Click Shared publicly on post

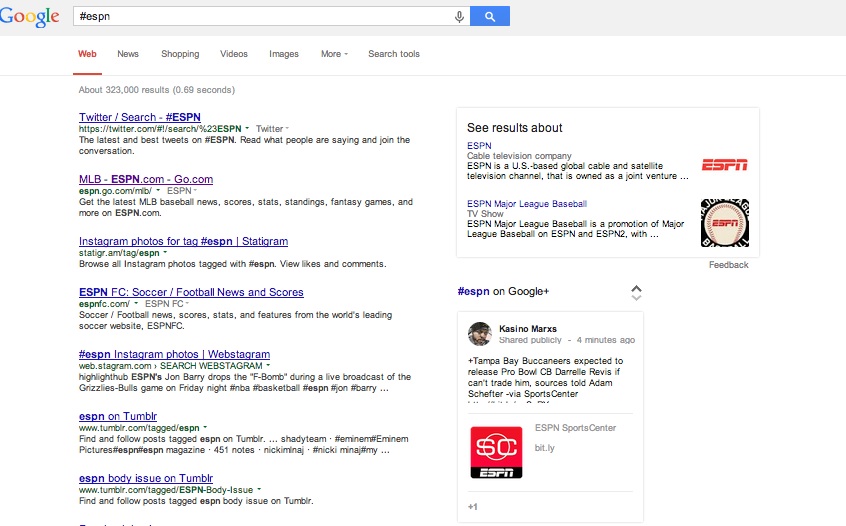pos(530,340)
